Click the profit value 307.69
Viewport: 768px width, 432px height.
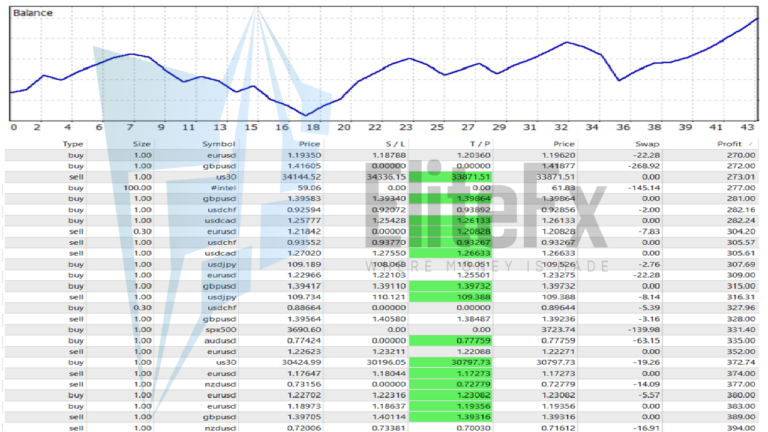click(x=741, y=264)
